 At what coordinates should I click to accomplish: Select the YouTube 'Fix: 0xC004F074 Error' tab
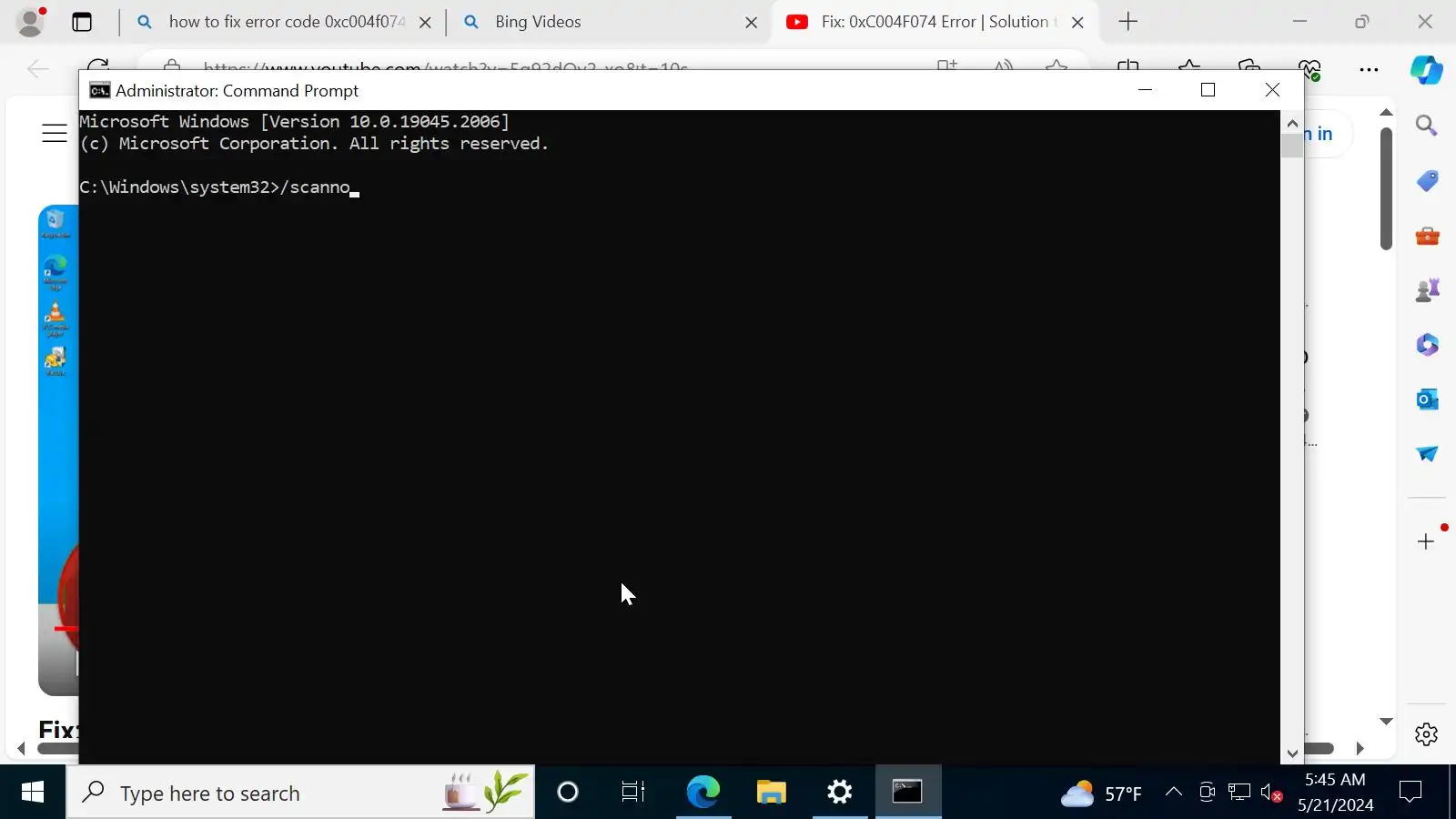(x=937, y=22)
